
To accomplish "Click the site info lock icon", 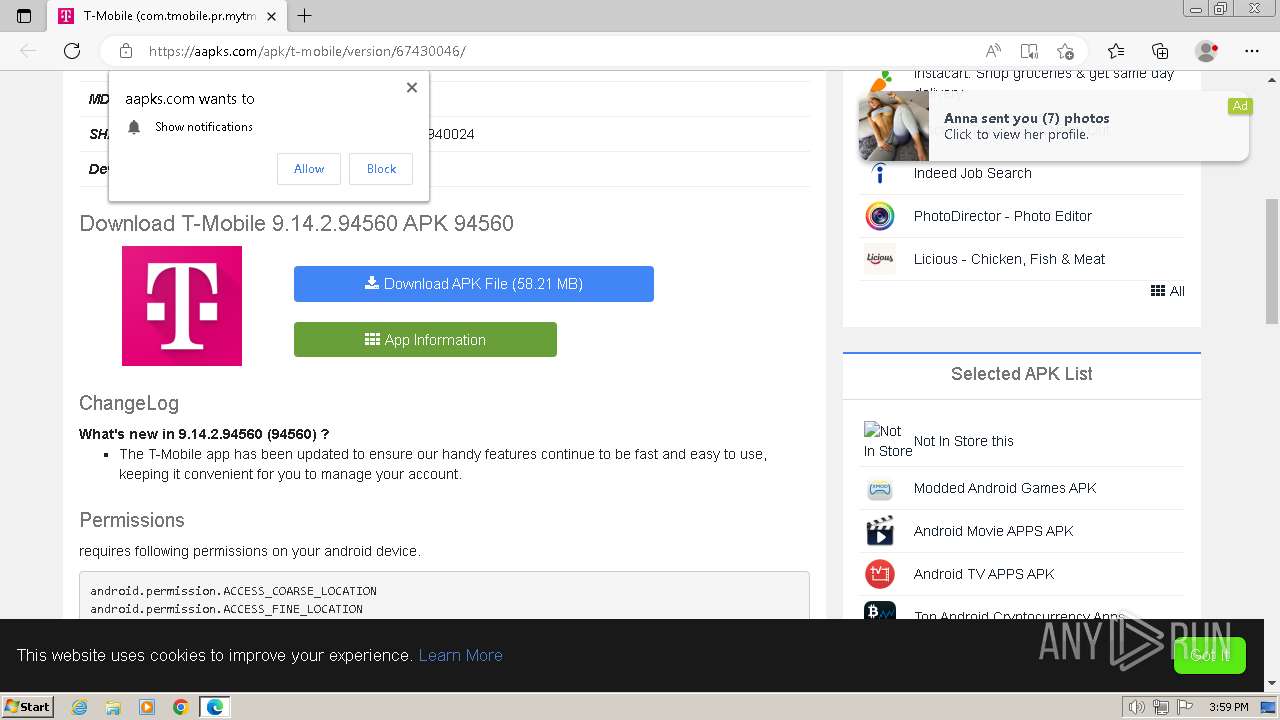I will (126, 51).
